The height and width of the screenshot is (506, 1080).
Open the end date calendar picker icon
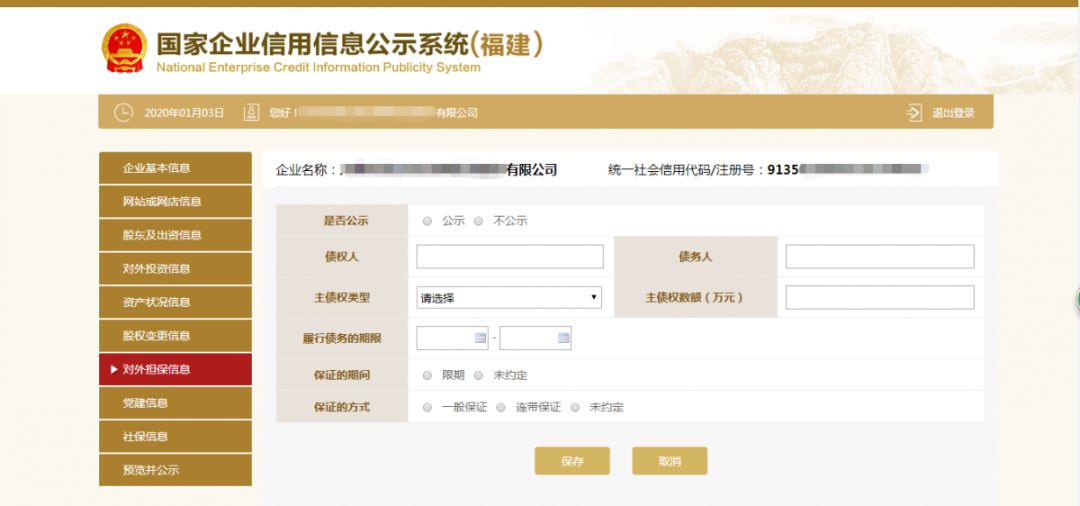click(563, 338)
